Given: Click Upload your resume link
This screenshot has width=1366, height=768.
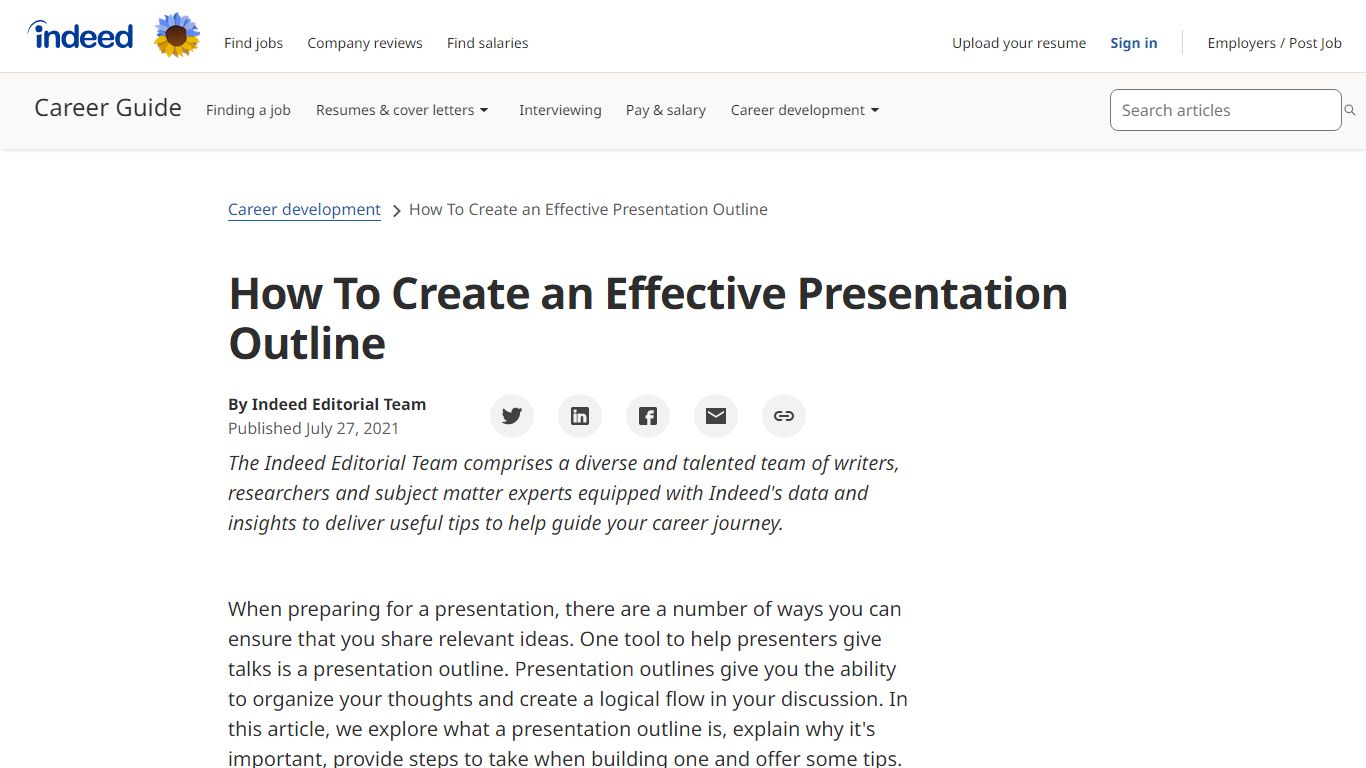Looking at the screenshot, I should [x=1019, y=43].
